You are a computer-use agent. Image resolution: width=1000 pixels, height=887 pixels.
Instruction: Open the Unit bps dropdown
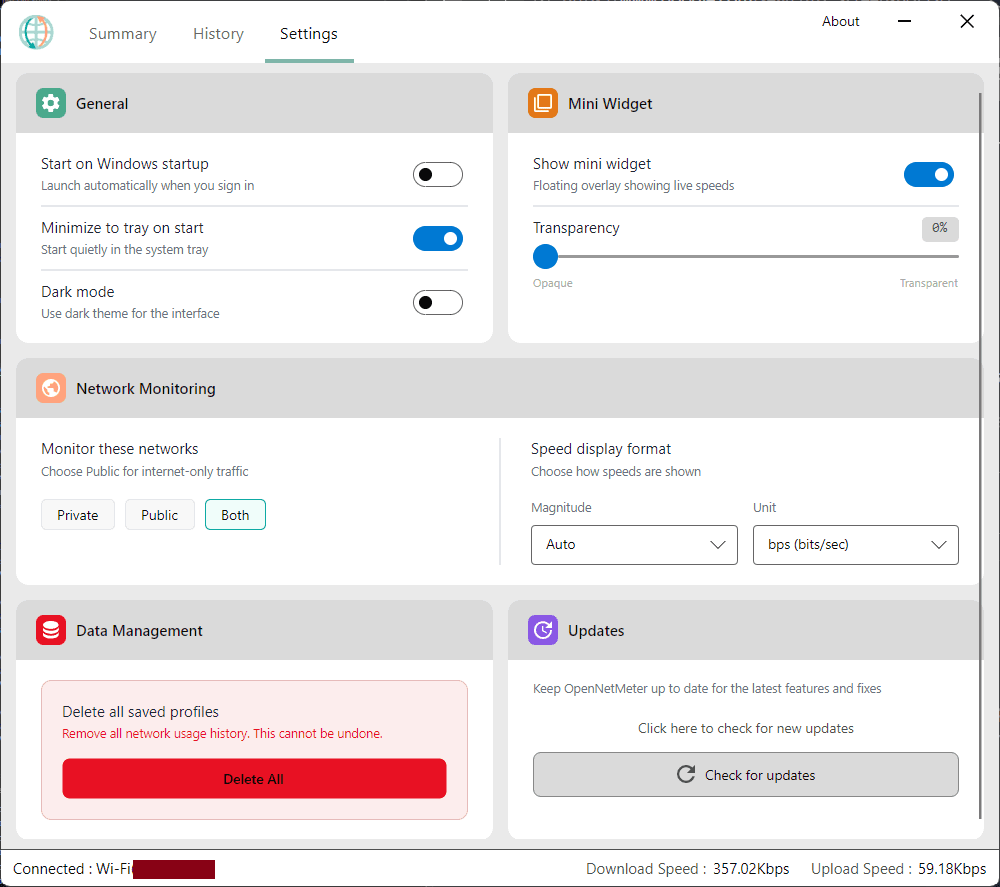[x=855, y=545]
